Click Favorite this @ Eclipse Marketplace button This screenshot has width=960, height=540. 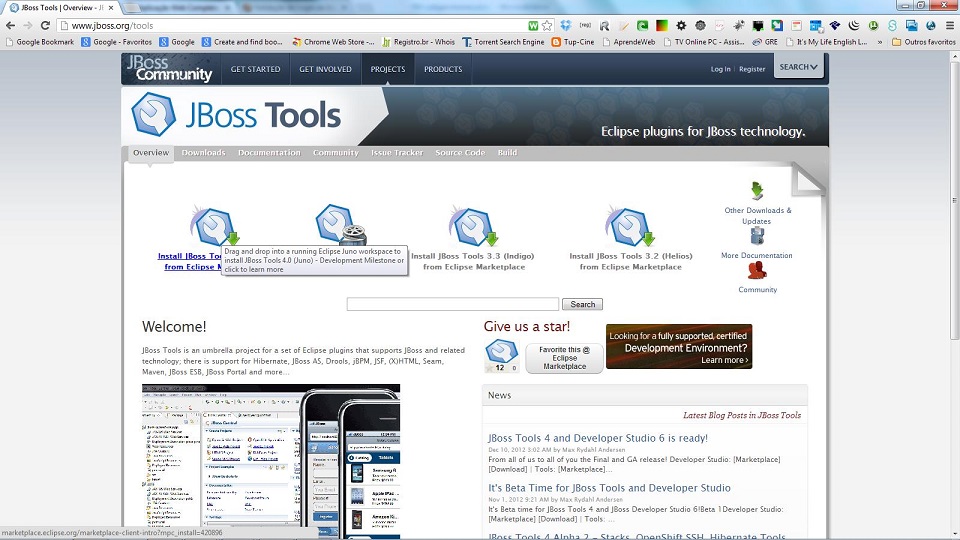[564, 358]
